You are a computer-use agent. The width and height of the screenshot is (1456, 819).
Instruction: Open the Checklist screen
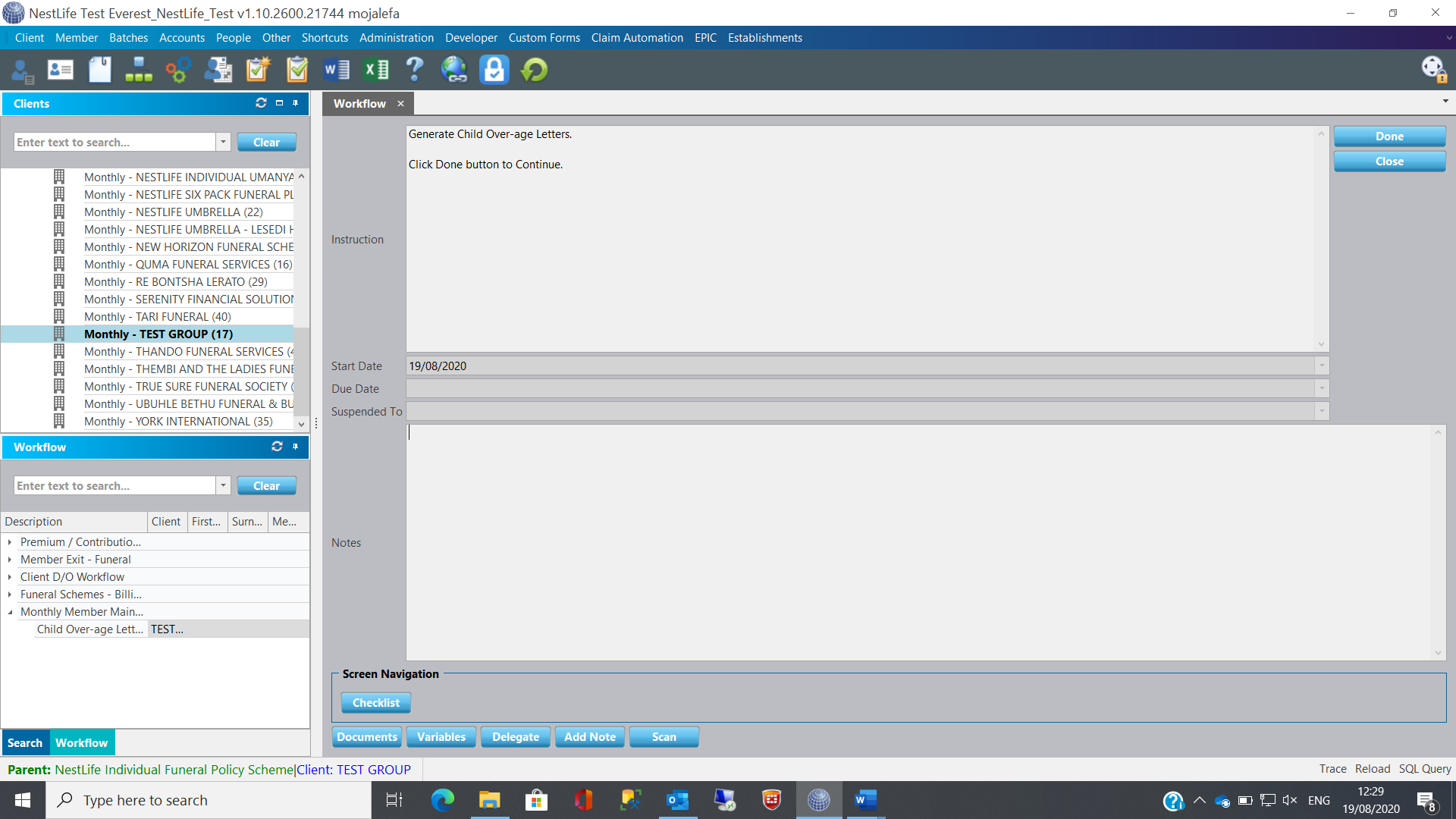376,703
